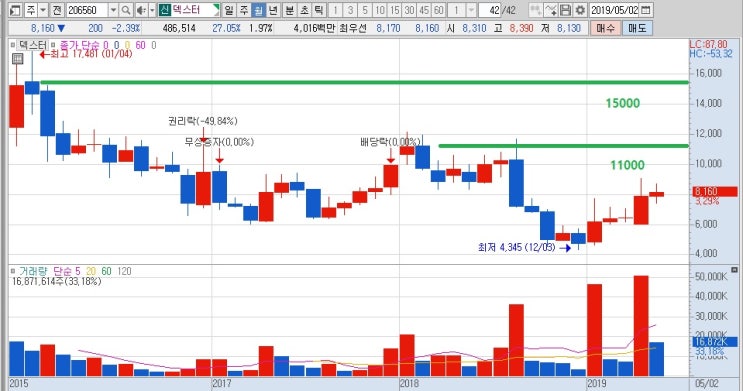Click the 최고 17,481 (01/04) high label
743x391 pixels.
[91, 54]
